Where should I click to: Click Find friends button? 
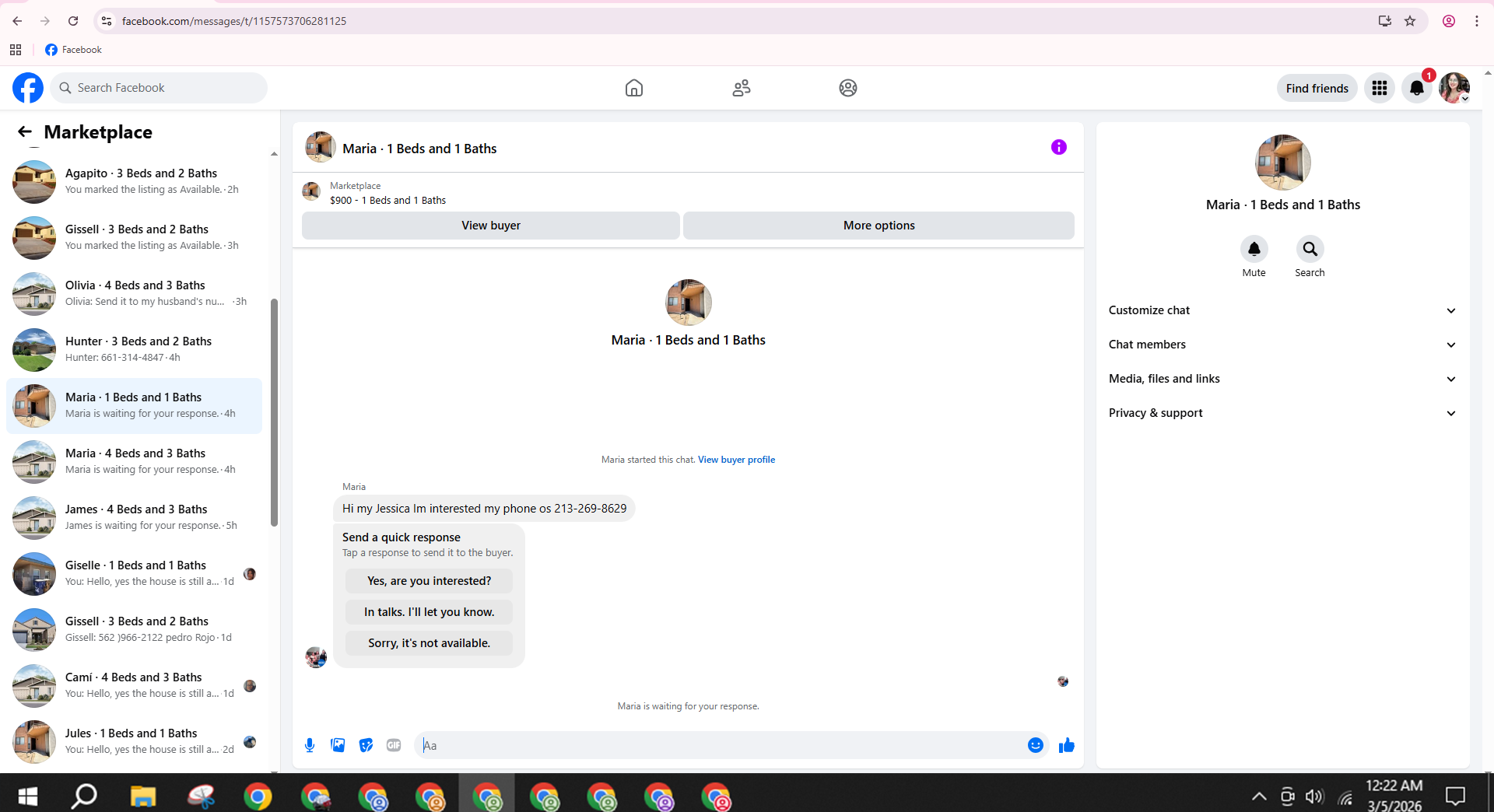point(1317,88)
